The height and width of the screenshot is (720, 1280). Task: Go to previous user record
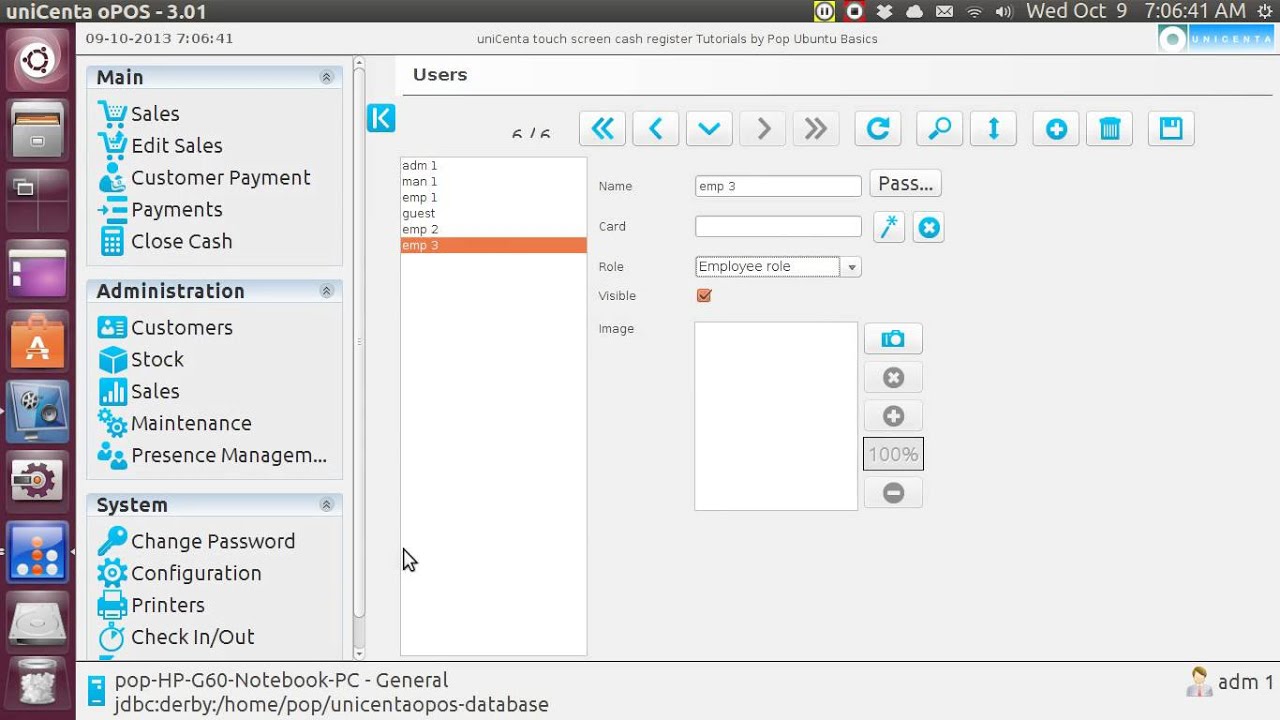pyautogui.click(x=656, y=129)
